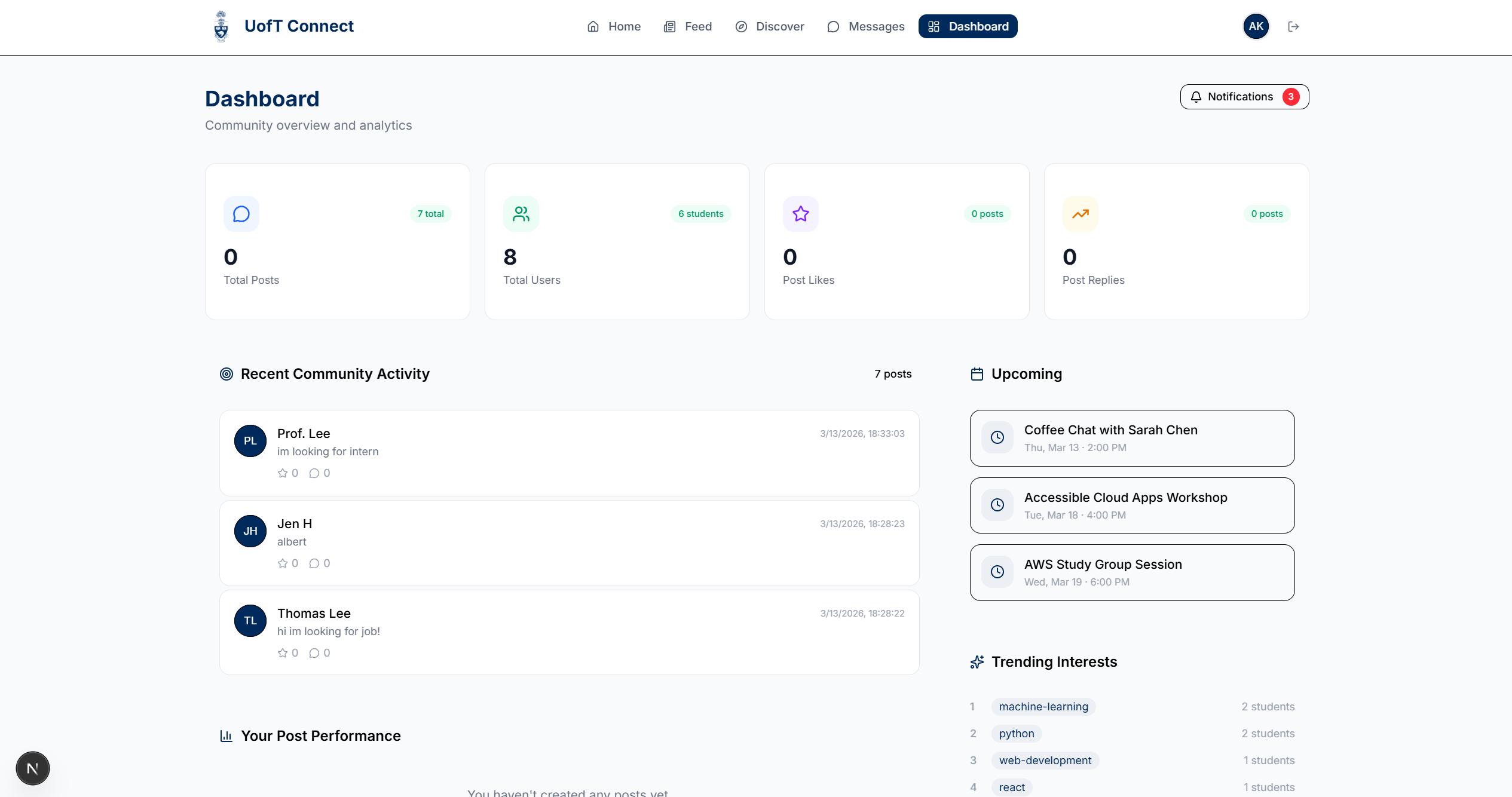
Task: Click the UofT crest logo
Action: (x=221, y=26)
